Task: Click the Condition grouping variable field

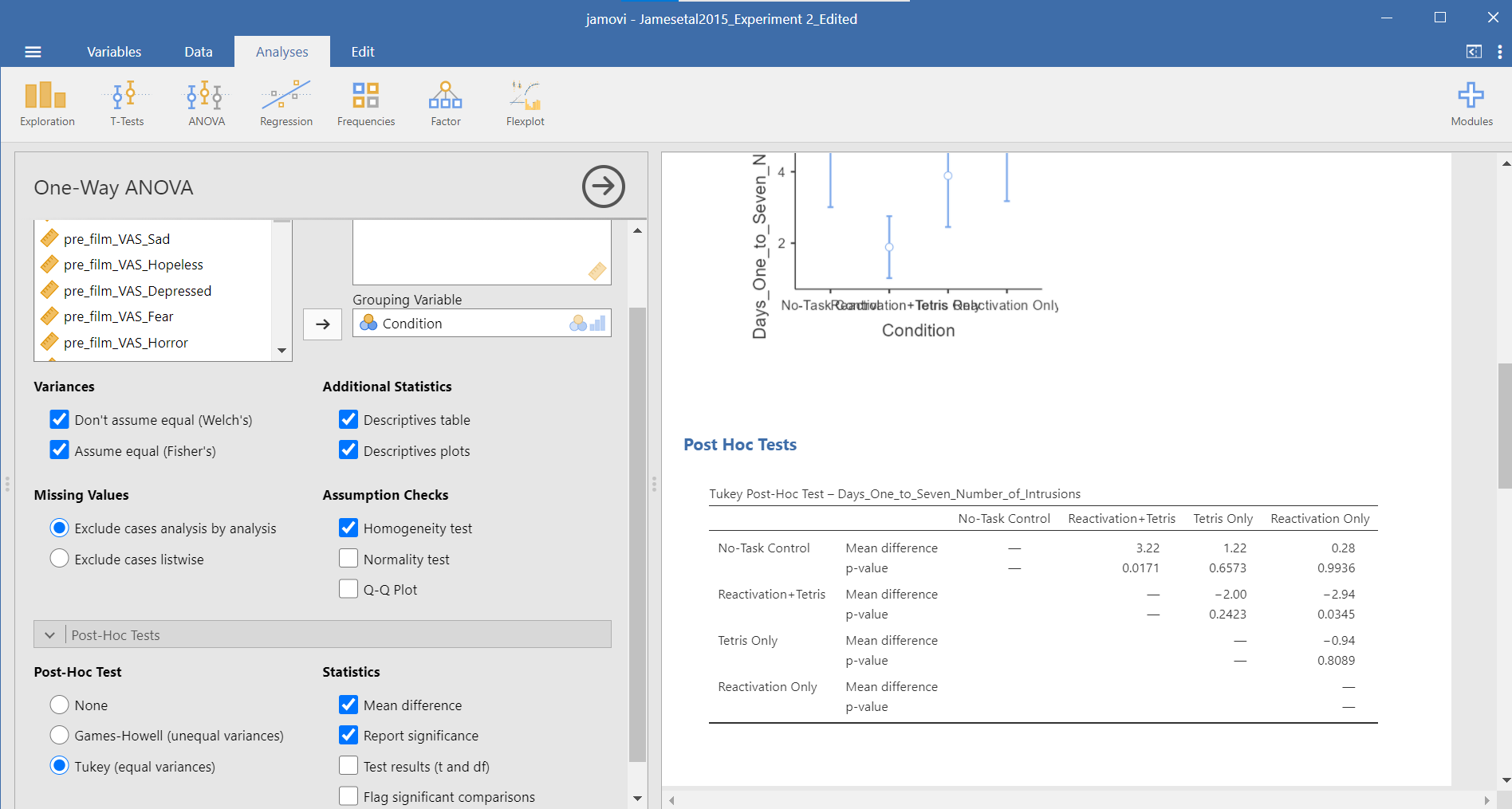Action: 482,323
